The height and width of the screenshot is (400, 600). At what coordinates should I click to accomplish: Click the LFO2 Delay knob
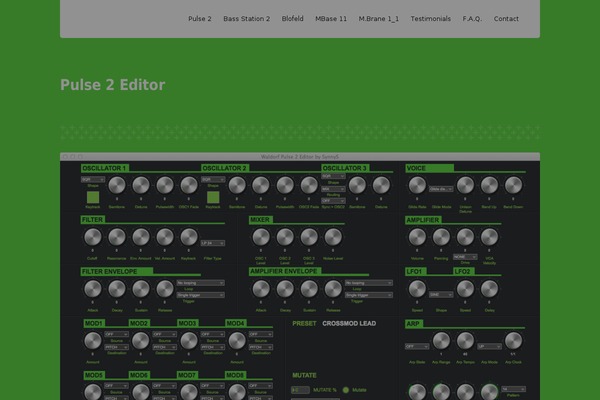[x=489, y=289]
